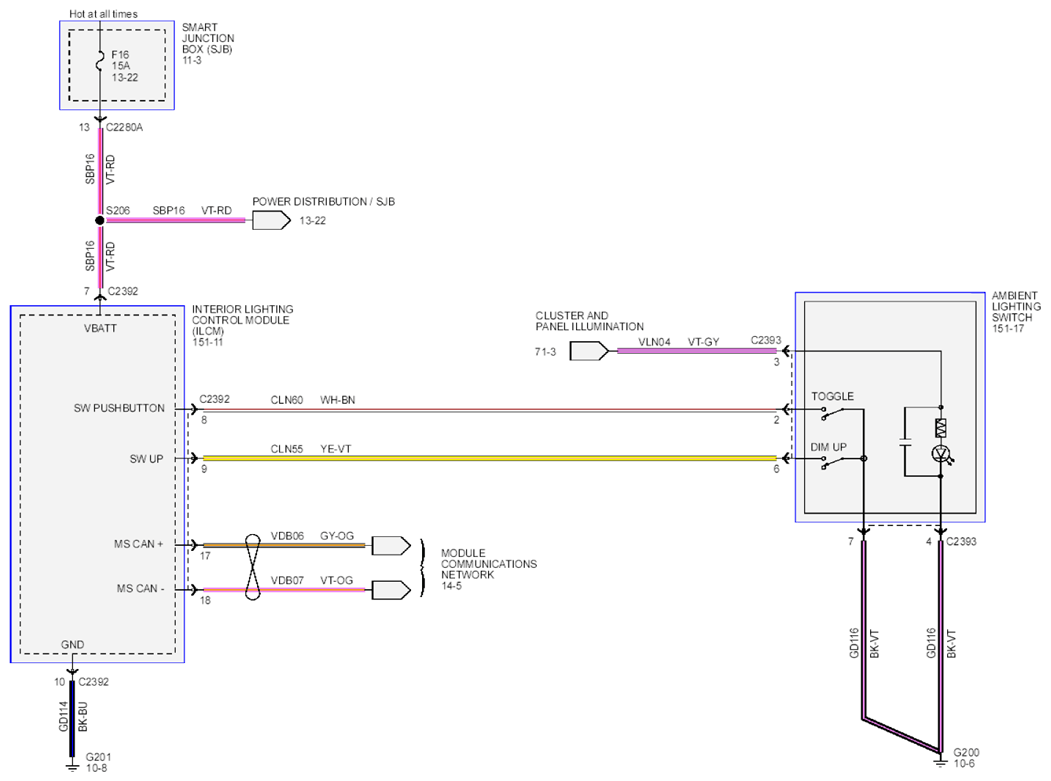This screenshot has height=781, width=1051.
Task: Click the Cluster and Panel Illumination 71-3 arrow
Action: click(589, 351)
